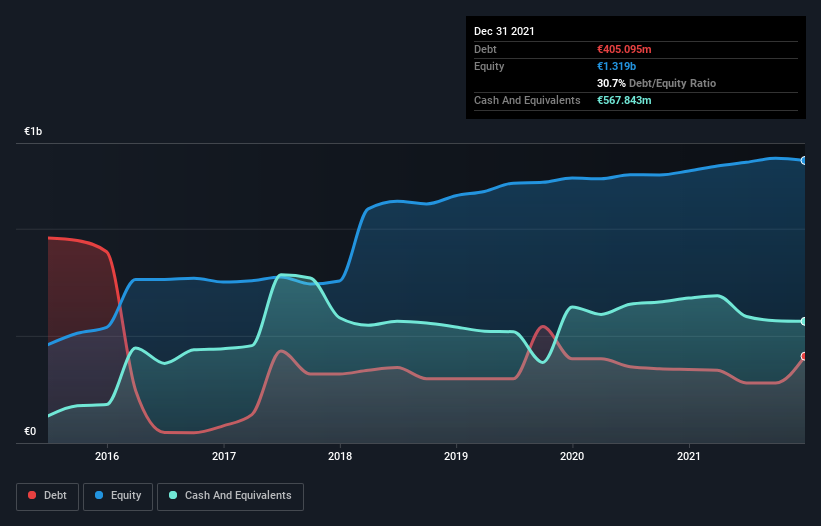821x526 pixels.
Task: Click the €0 y-axis label
Action: [30, 431]
